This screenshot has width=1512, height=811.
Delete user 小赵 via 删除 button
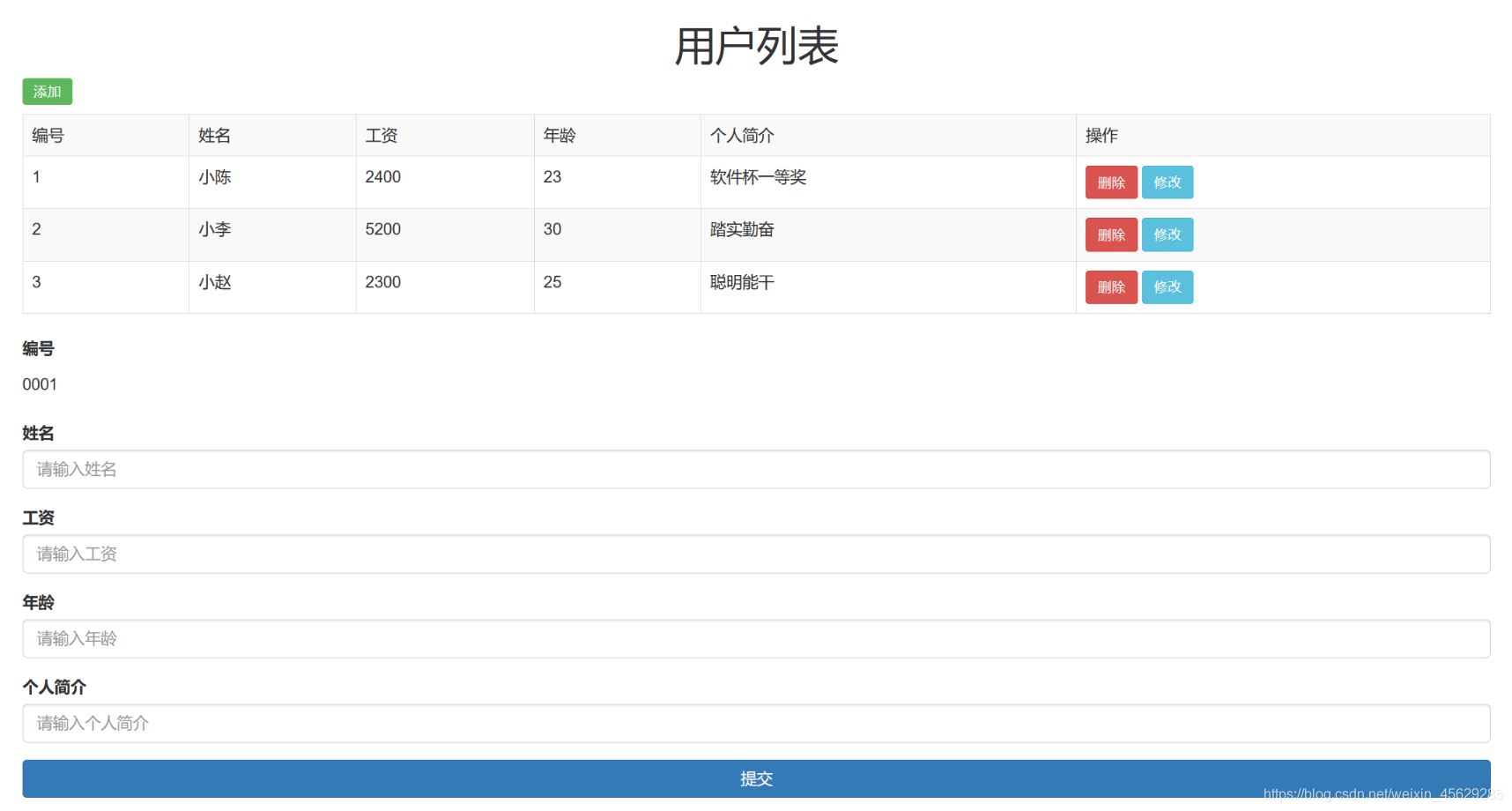[x=1110, y=286]
